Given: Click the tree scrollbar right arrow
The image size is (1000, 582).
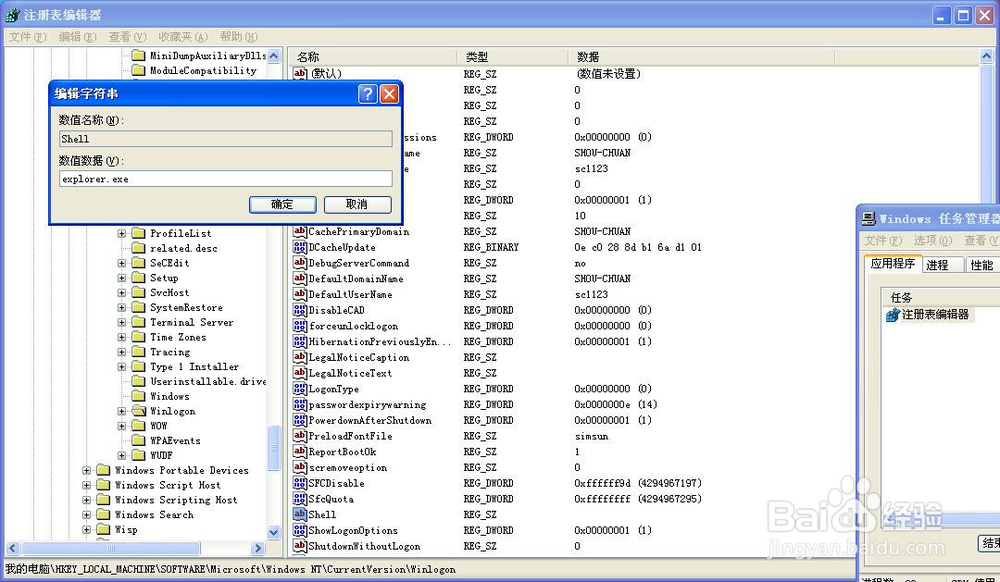Looking at the screenshot, I should coord(258,548).
